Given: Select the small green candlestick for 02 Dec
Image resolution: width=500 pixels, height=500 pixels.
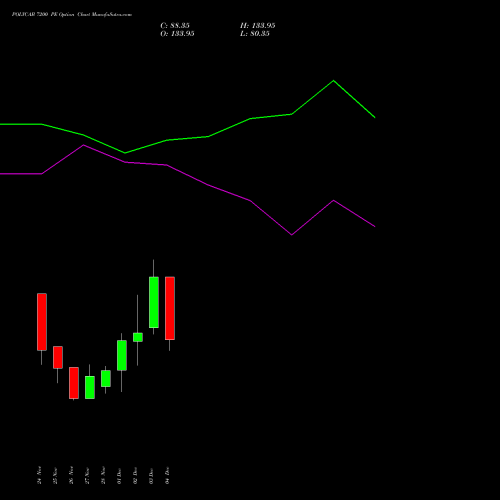Looking at the screenshot, I should [138, 337].
